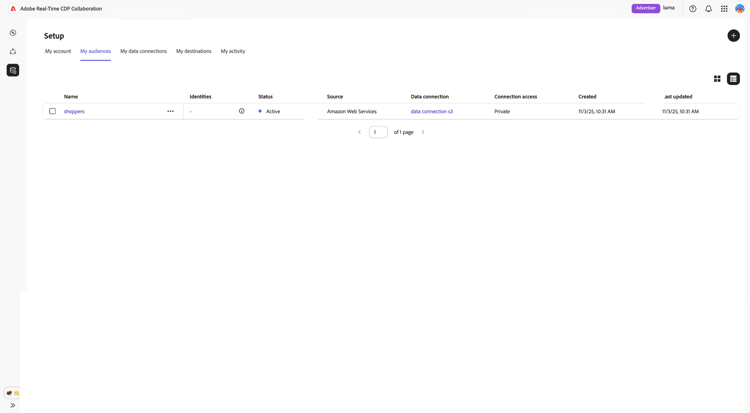Click the Amazon Web Services cell
This screenshot has height=413, width=750.
[x=352, y=112]
